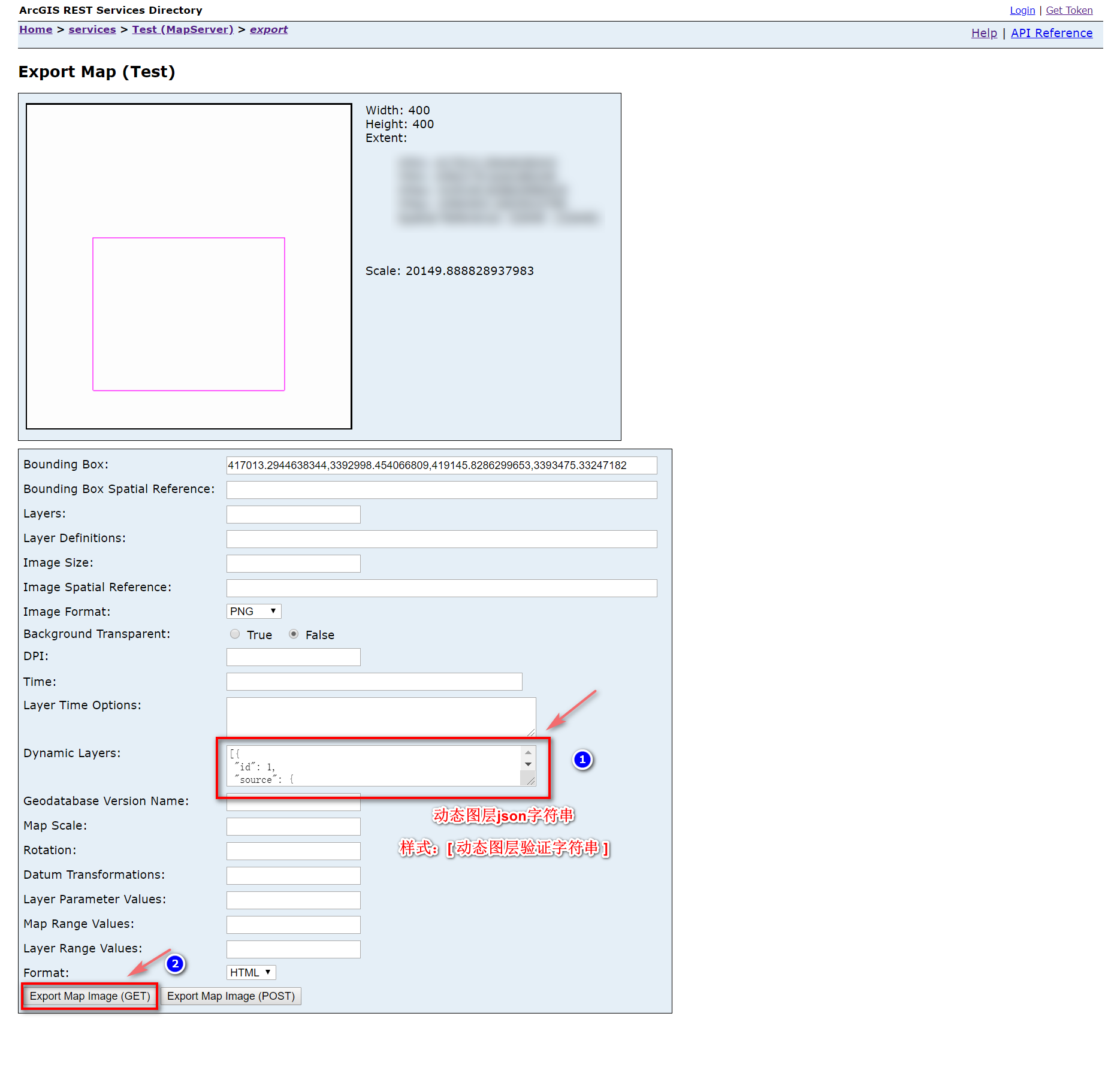This screenshot has width=1120, height=1086.
Task: Open the Help link
Action: point(984,33)
